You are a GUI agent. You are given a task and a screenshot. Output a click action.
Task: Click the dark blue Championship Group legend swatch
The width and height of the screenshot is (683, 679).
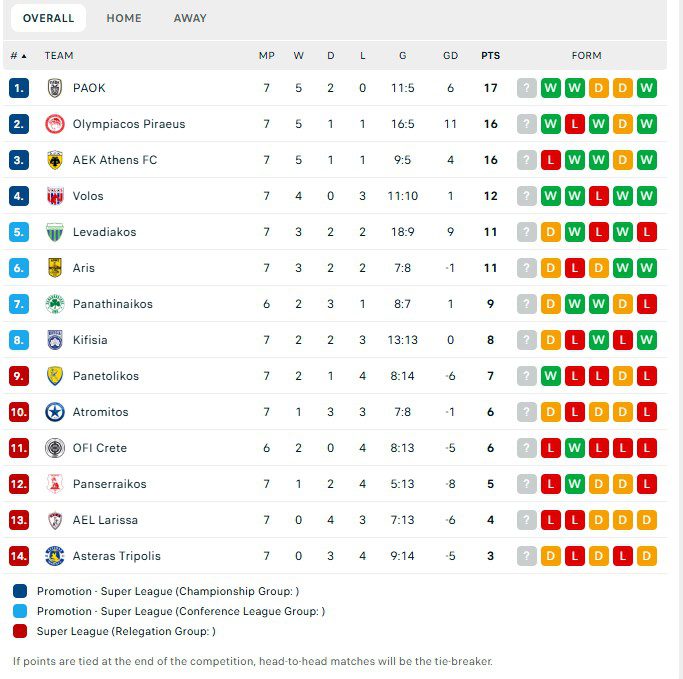[21, 591]
